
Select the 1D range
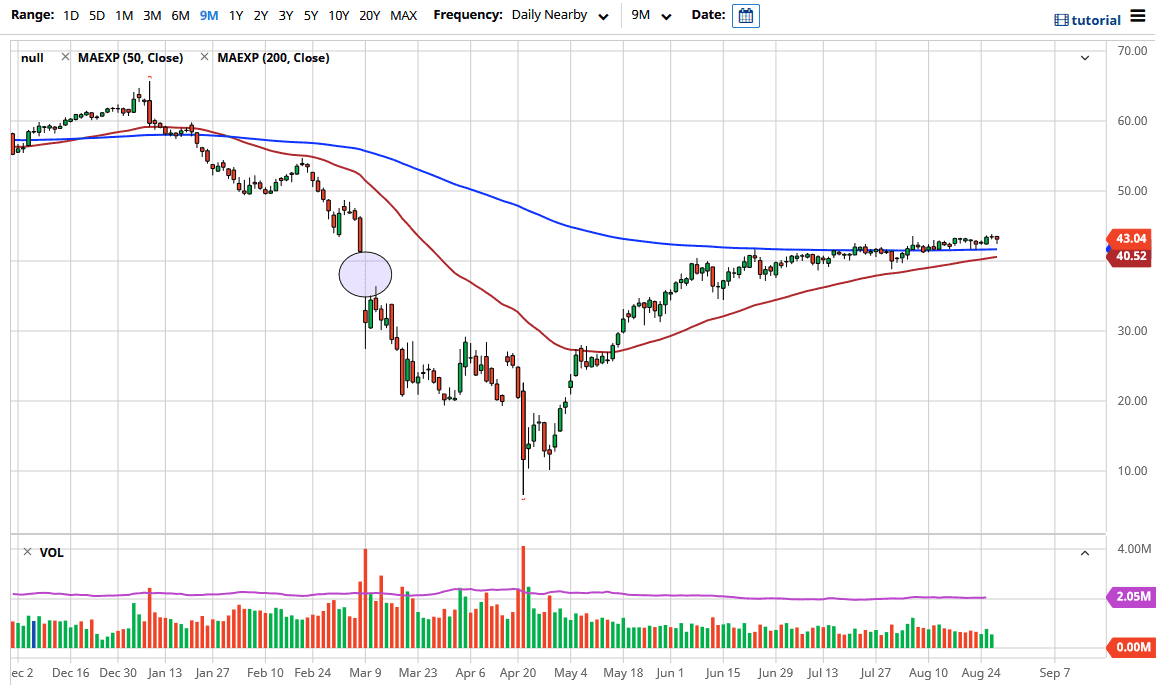(x=70, y=15)
